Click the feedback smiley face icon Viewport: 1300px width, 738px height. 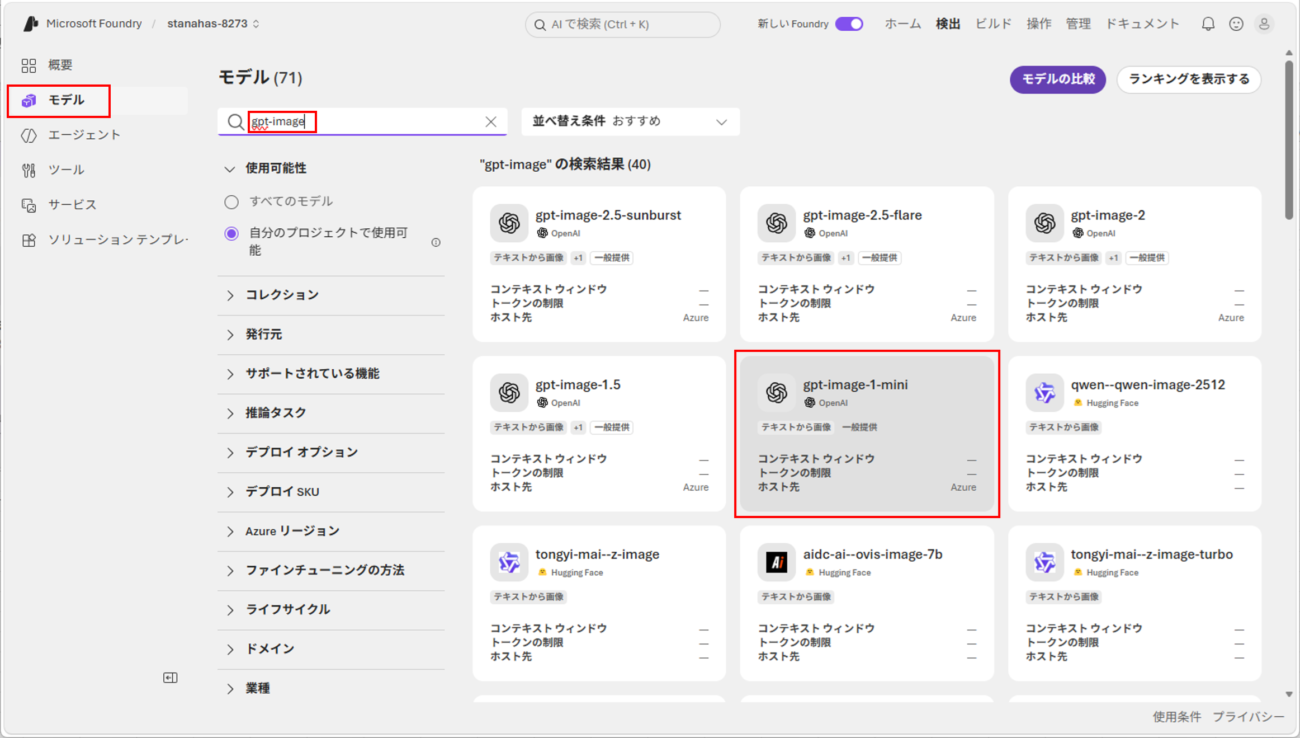(x=1236, y=24)
